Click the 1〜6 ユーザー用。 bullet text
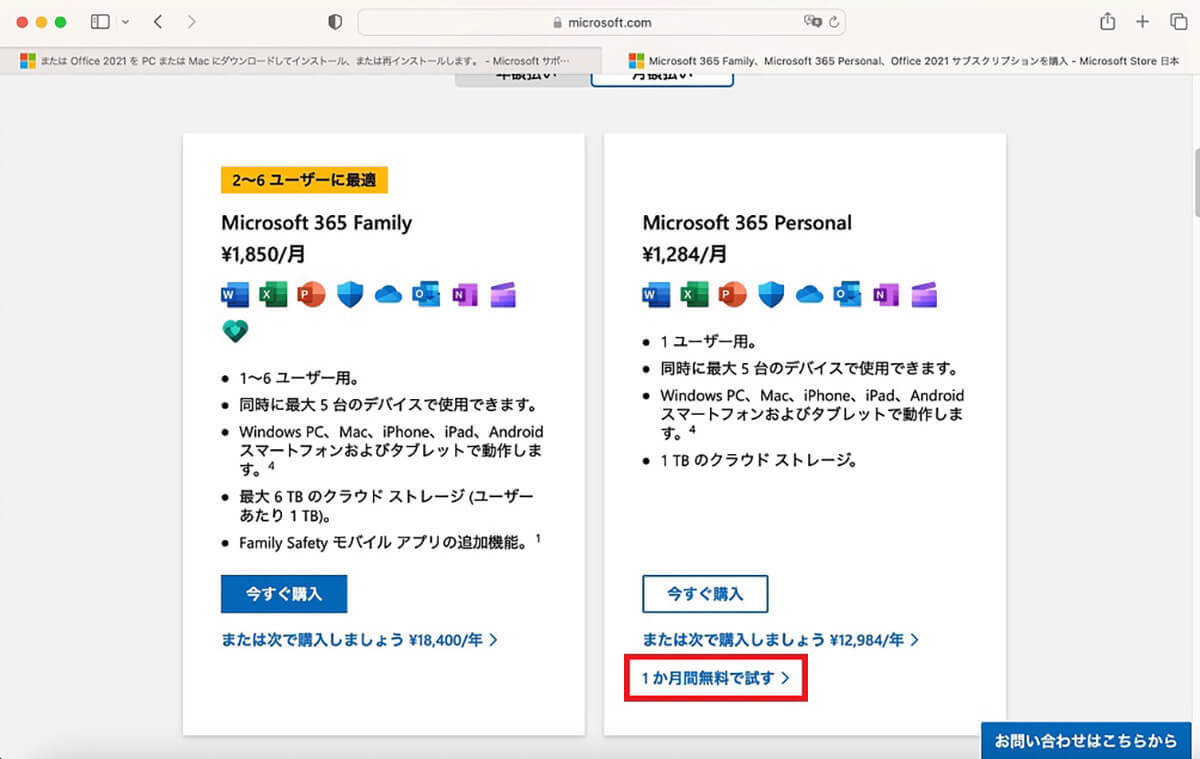 click(299, 379)
